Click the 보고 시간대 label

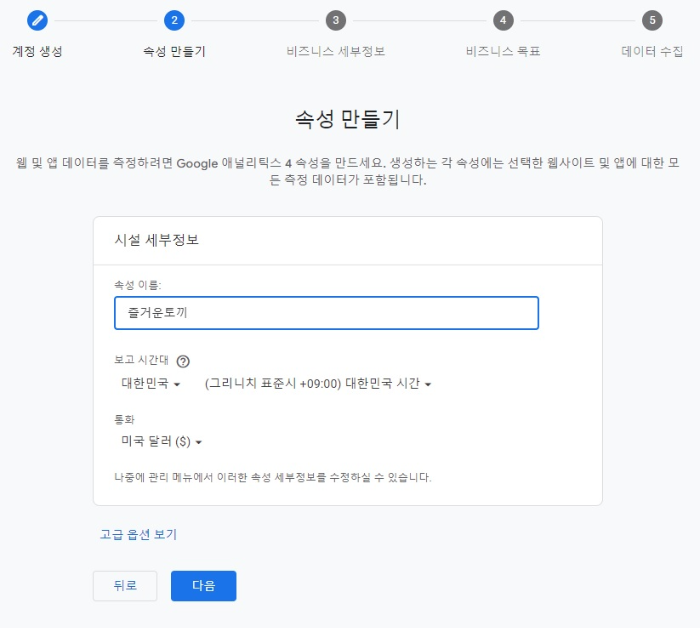pyautogui.click(x=141, y=360)
